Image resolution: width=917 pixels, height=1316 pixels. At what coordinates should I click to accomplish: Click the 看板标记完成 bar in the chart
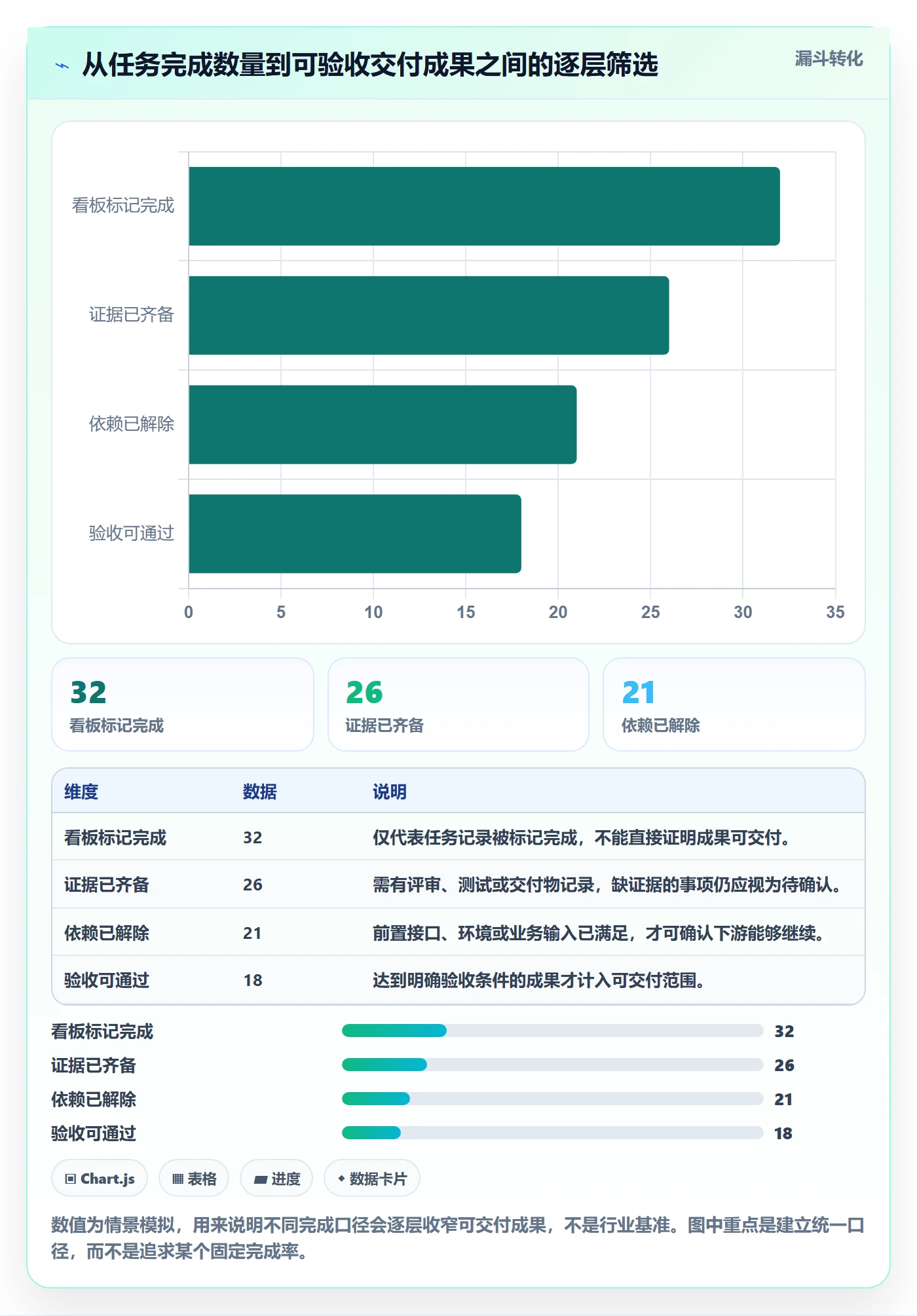pyautogui.click(x=484, y=206)
